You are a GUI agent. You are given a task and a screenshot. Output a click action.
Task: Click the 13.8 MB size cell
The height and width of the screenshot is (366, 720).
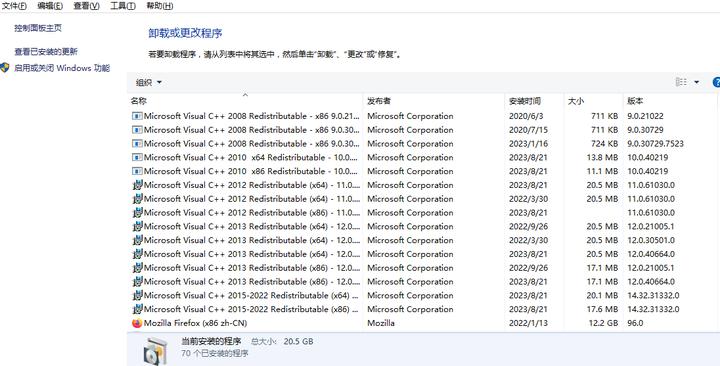click(602, 158)
